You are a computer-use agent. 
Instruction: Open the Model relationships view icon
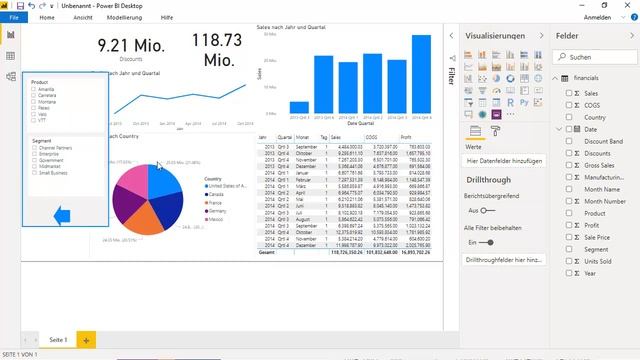click(11, 76)
